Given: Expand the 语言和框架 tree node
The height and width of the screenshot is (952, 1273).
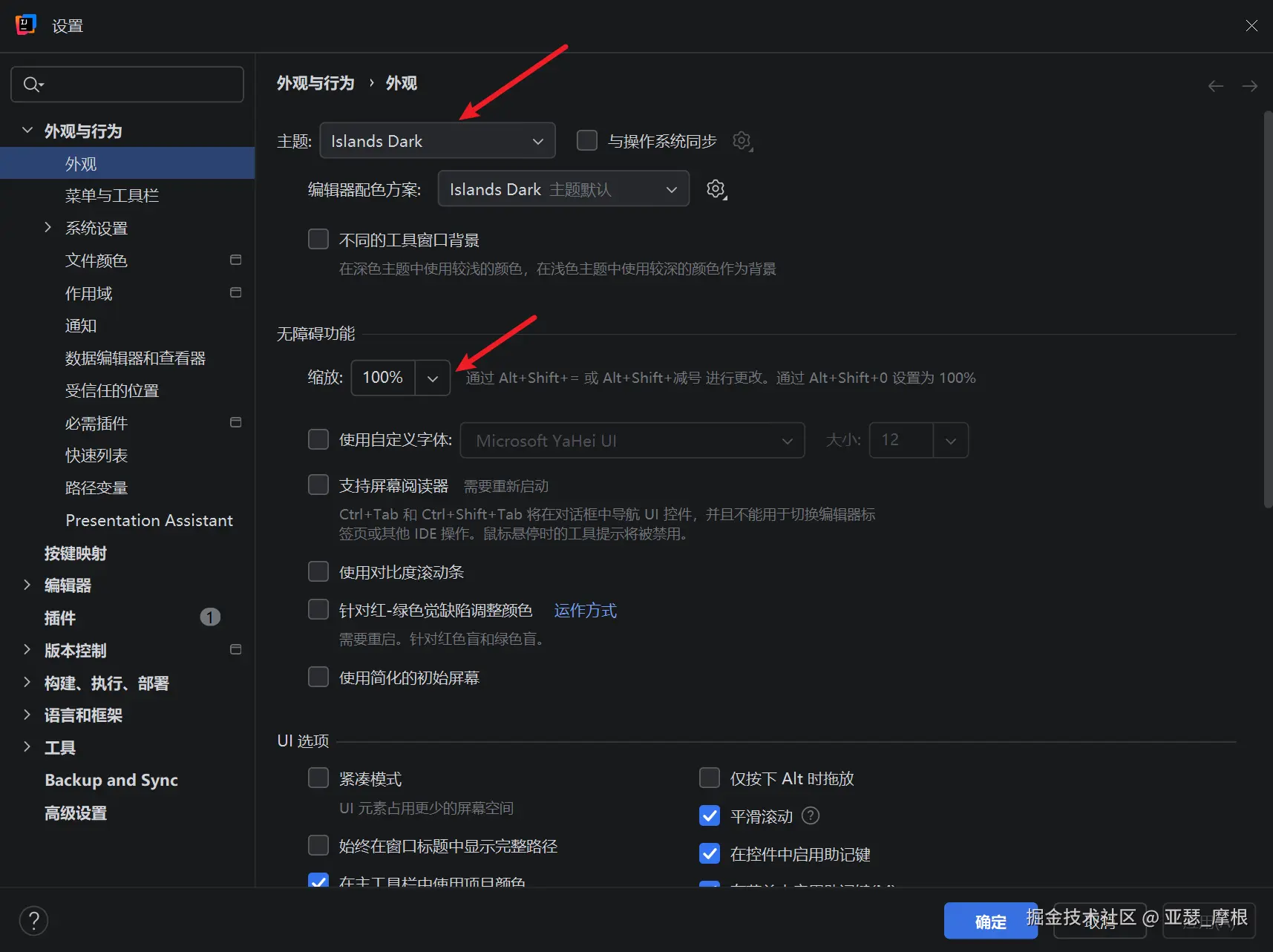Looking at the screenshot, I should (27, 715).
